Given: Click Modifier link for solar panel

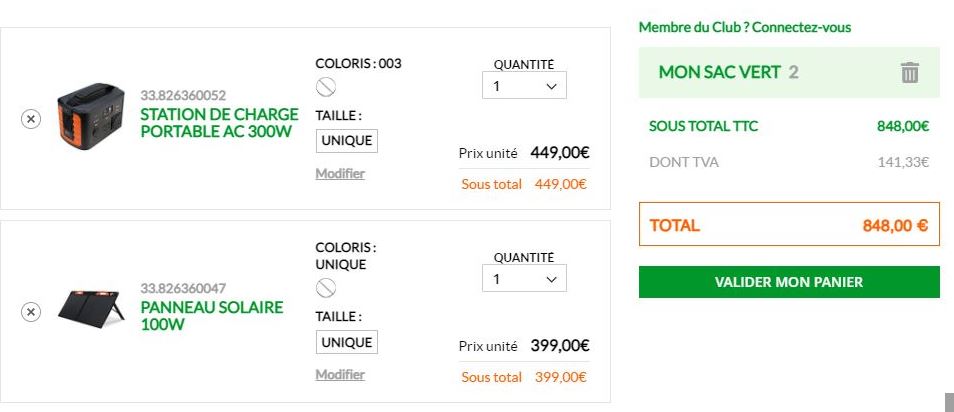Looking at the screenshot, I should 340,374.
